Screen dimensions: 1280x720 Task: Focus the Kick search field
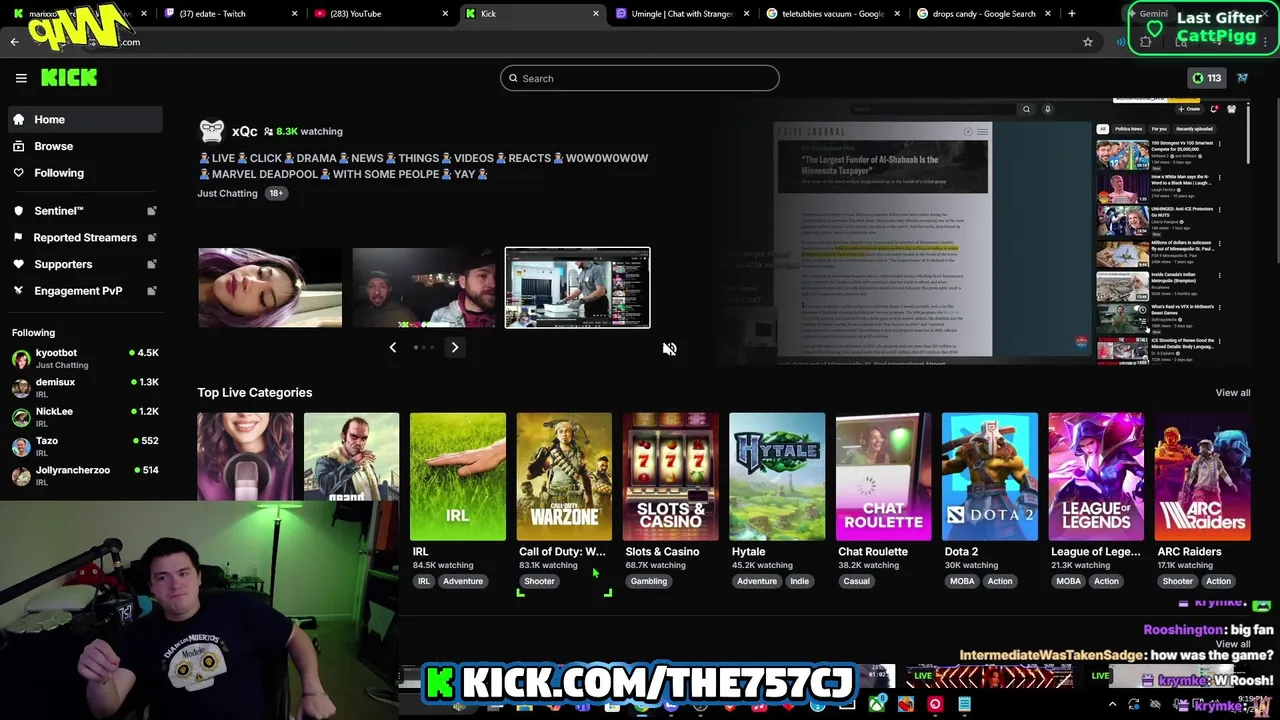640,78
